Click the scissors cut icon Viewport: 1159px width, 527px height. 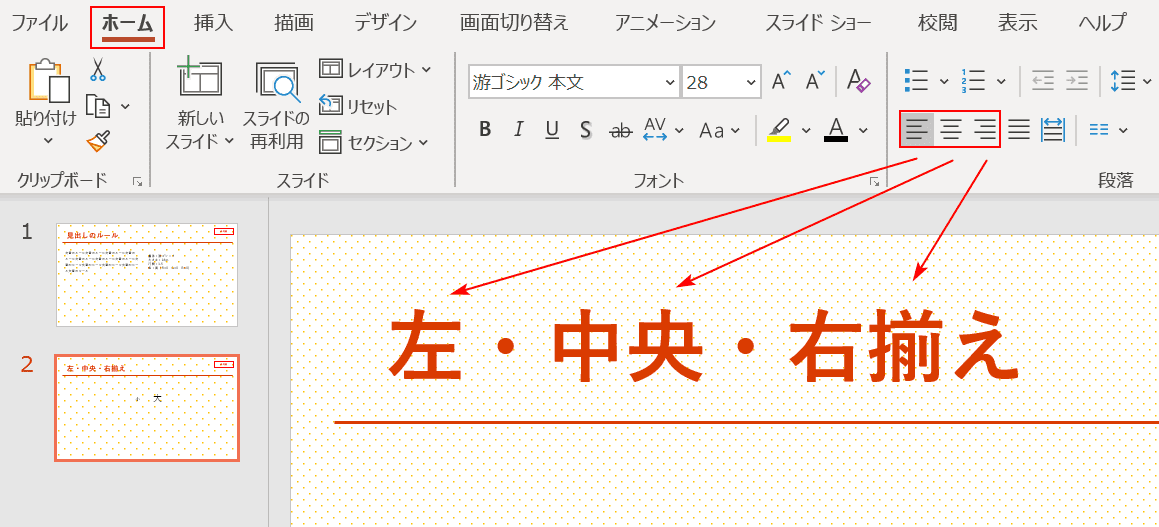tap(98, 69)
